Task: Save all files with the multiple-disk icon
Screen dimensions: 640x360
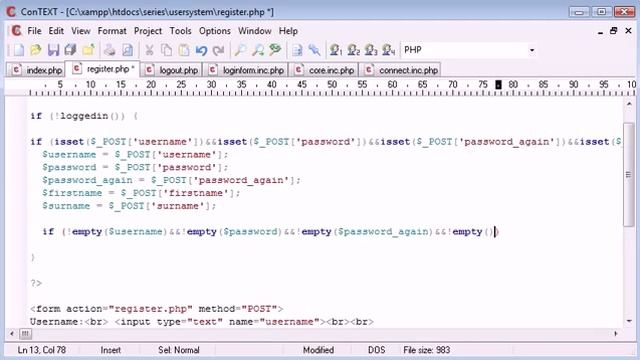Action: coord(71,50)
